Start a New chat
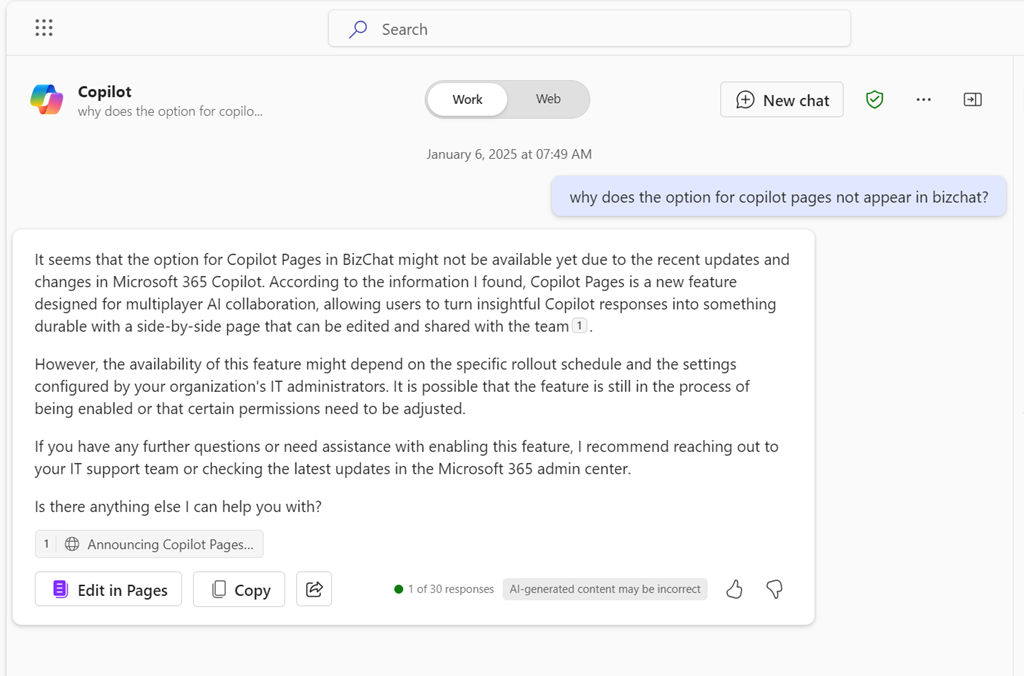Image resolution: width=1024 pixels, height=676 pixels. pyautogui.click(x=782, y=100)
